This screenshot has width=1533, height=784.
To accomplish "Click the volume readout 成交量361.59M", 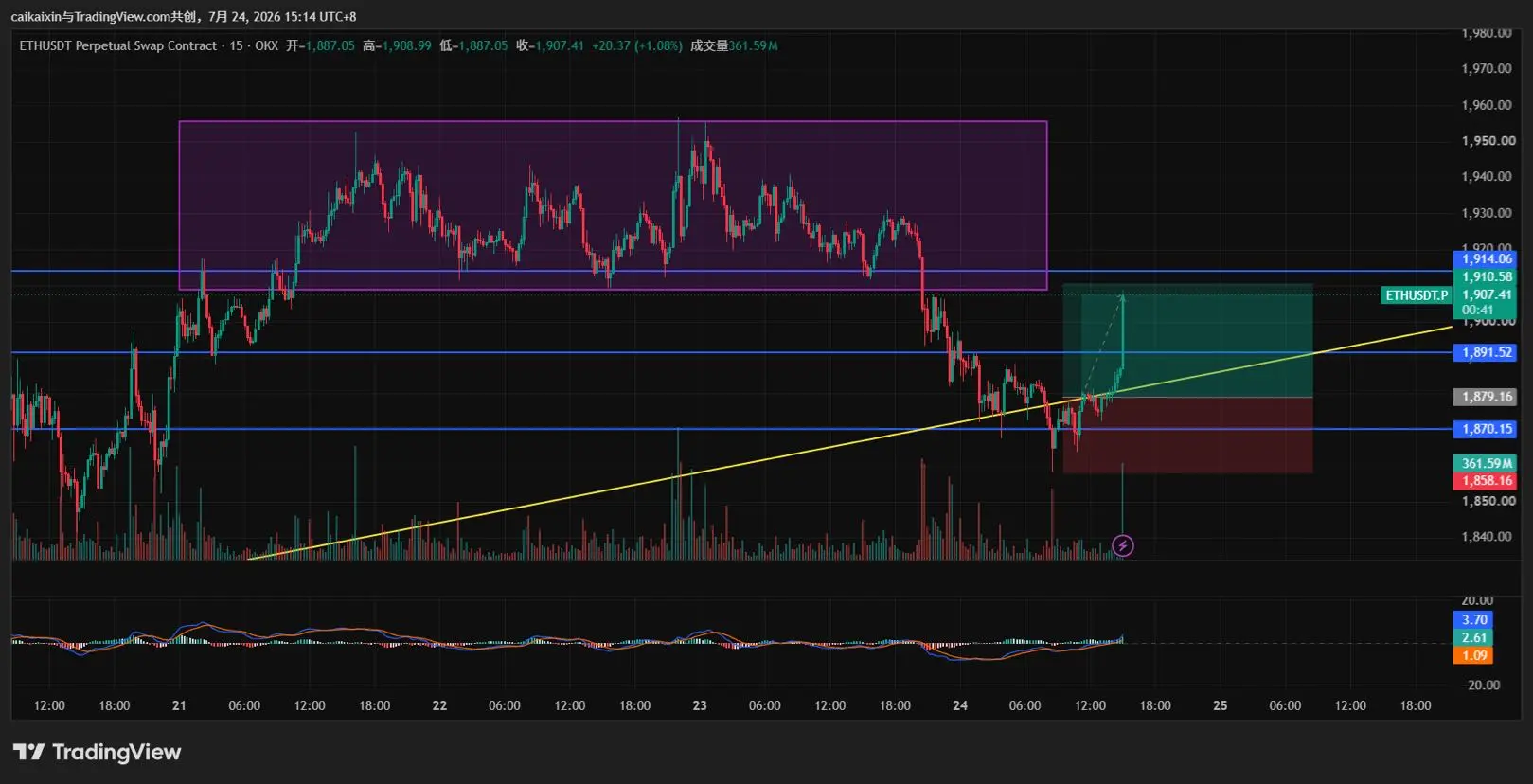I will 734,45.
